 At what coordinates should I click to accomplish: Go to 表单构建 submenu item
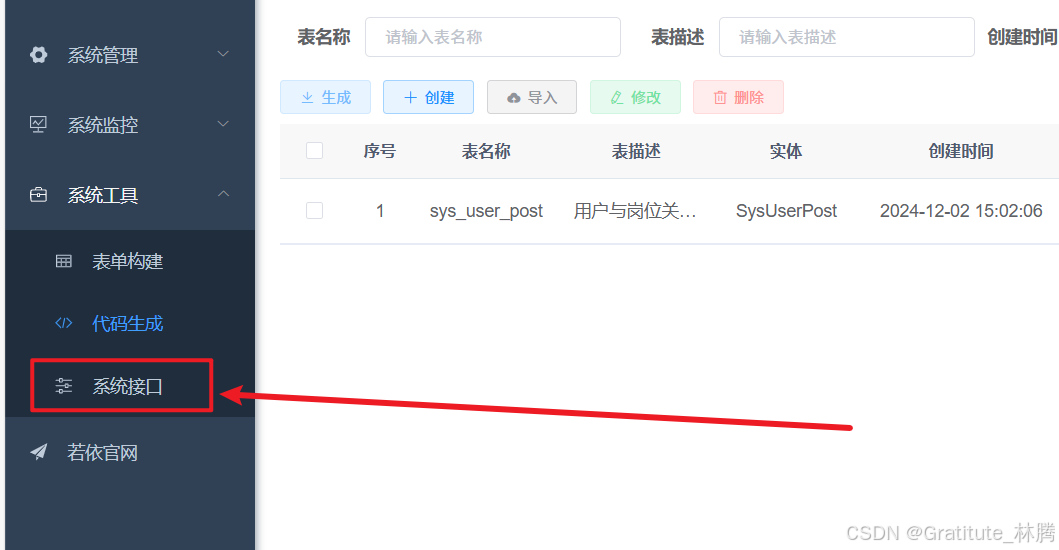(128, 261)
